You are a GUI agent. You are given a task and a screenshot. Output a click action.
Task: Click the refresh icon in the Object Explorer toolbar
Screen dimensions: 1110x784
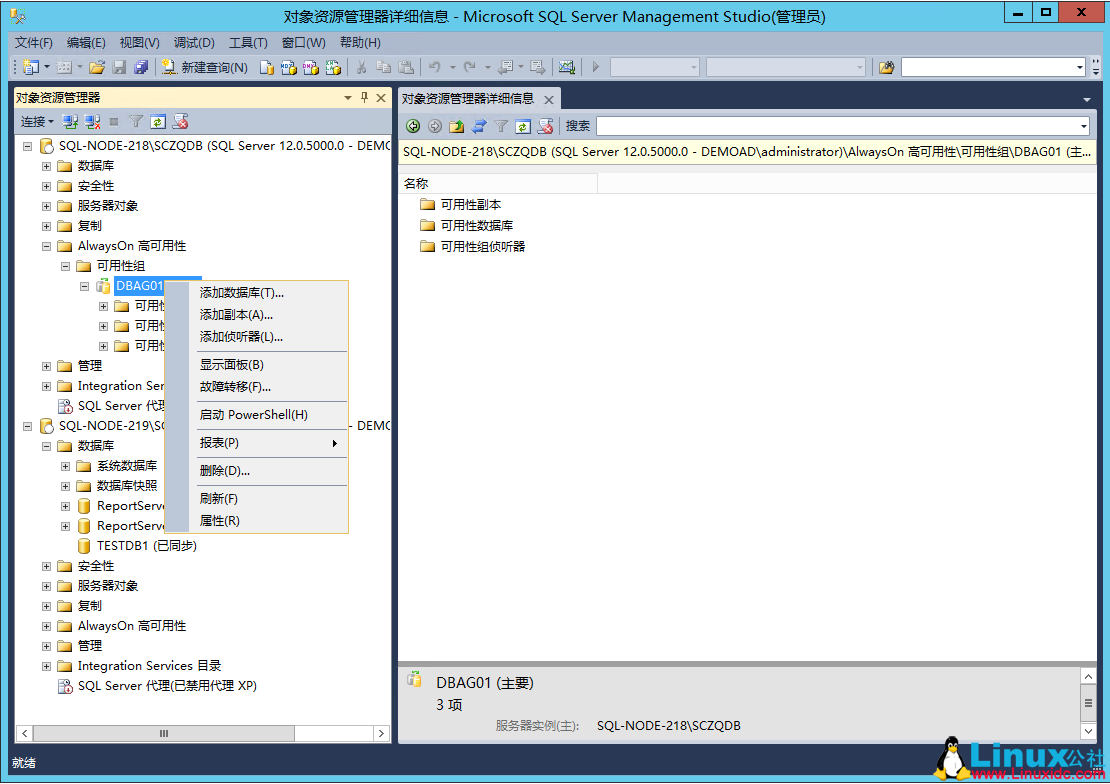click(x=157, y=124)
